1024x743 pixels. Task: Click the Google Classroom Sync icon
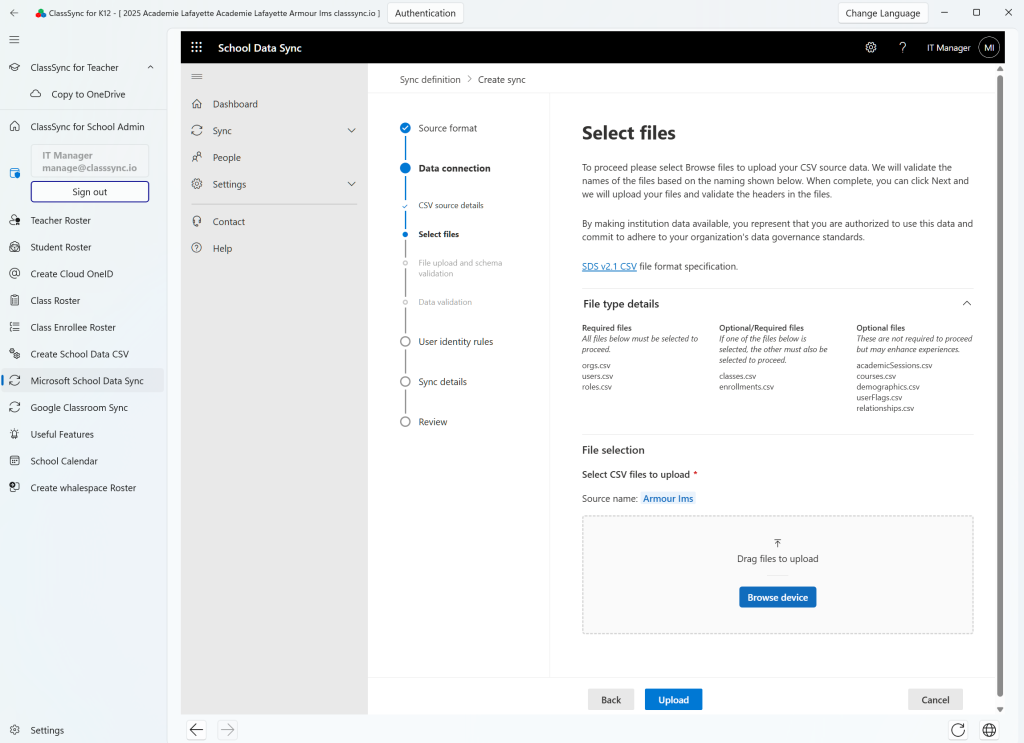[14, 407]
